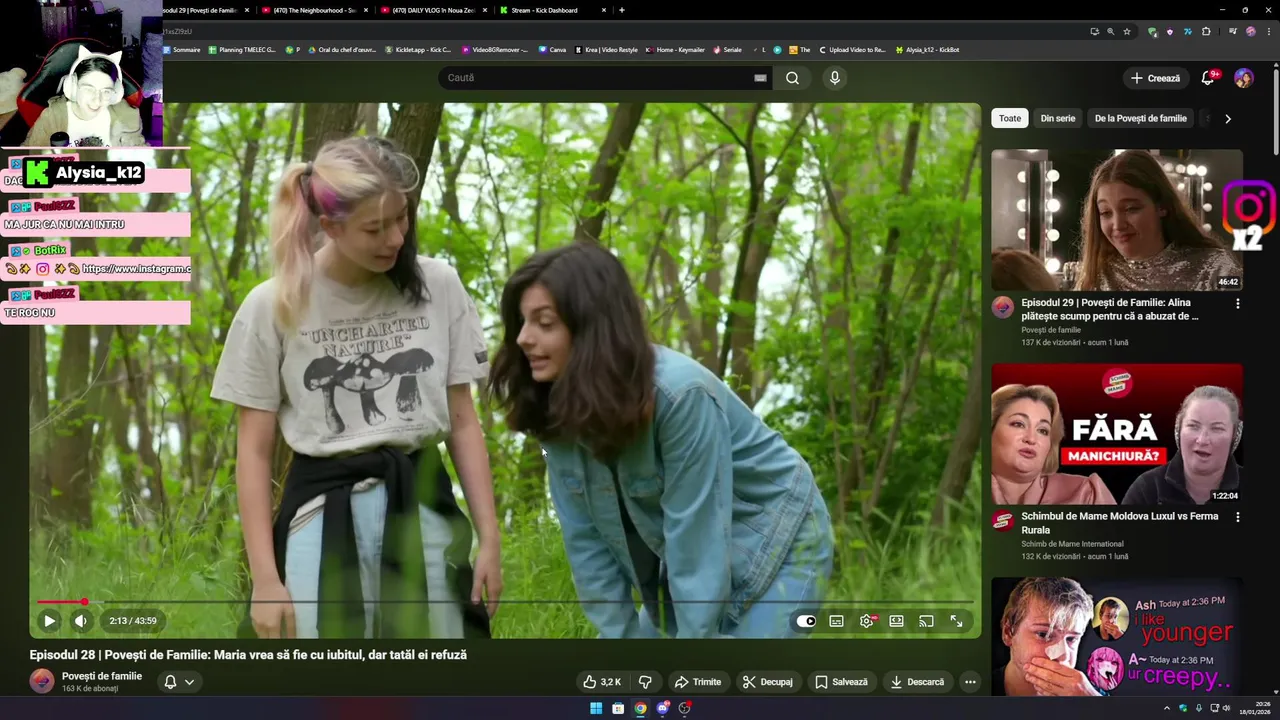This screenshot has height=720, width=1280.
Task: Open Windows Start menu
Action: (596, 708)
